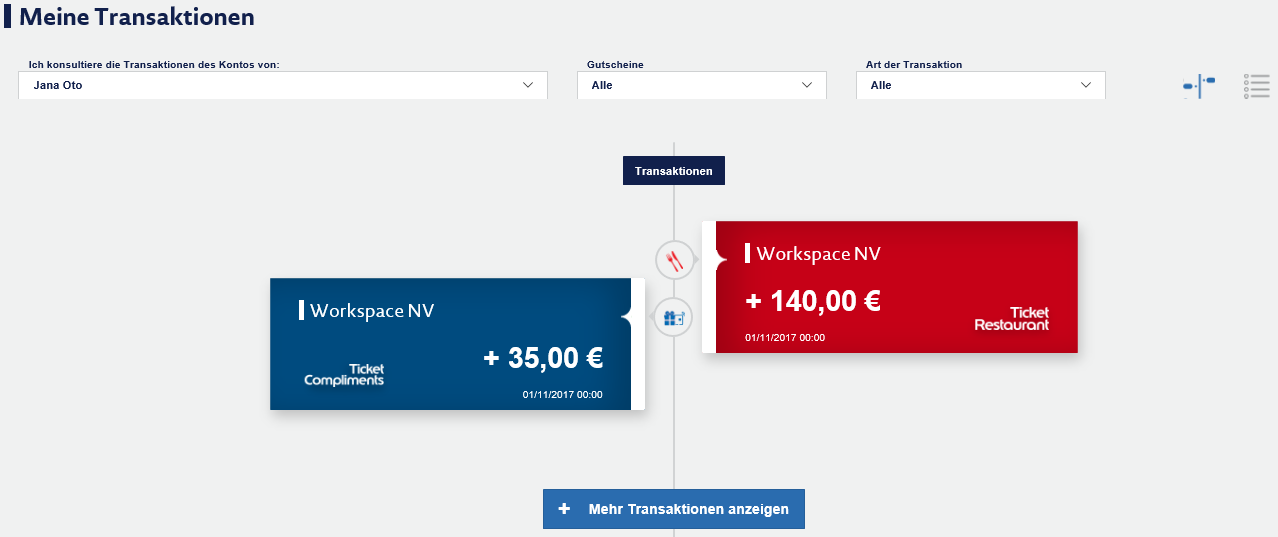Select the Transaktionen timeline label
Image resolution: width=1278 pixels, height=537 pixels.
[674, 171]
